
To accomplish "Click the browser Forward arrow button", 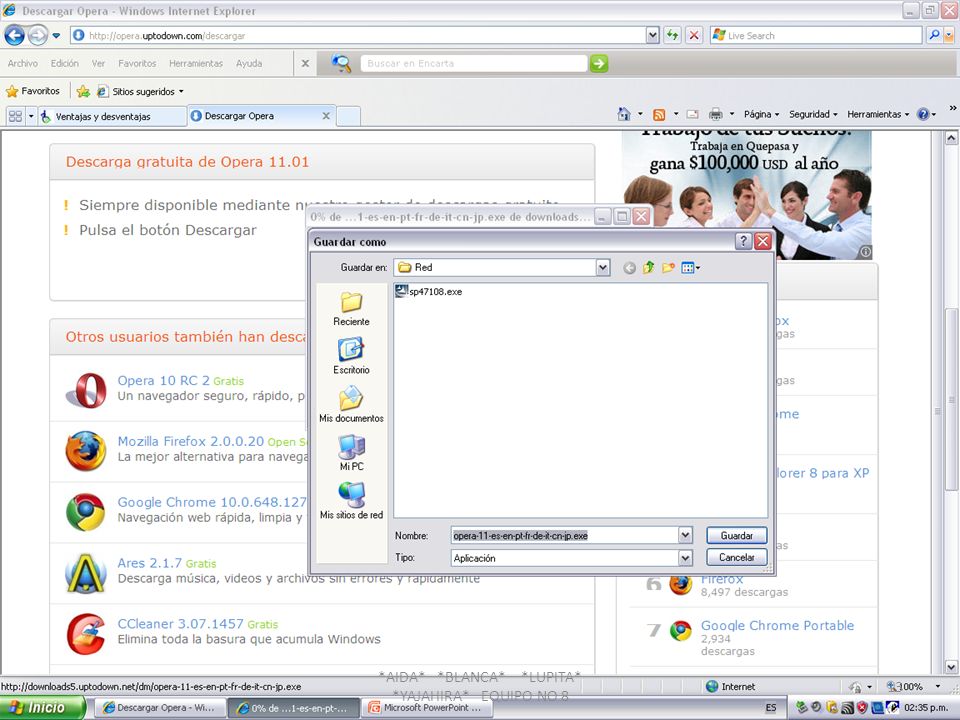I will (x=38, y=36).
